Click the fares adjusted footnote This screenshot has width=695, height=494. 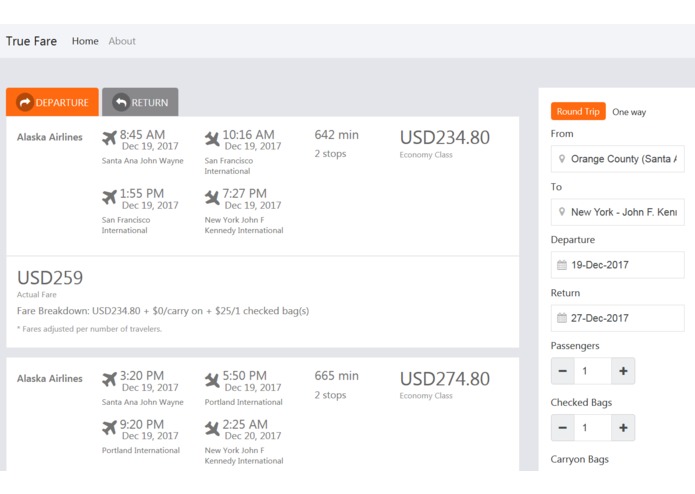(89, 329)
